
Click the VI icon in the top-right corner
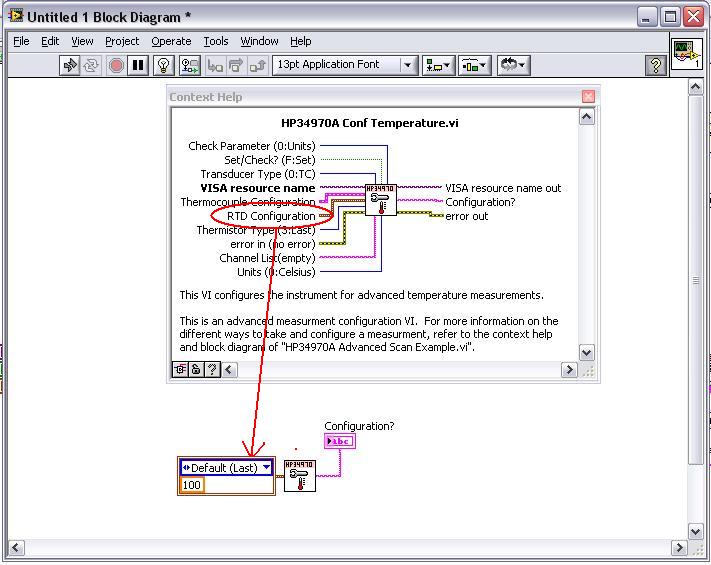687,54
